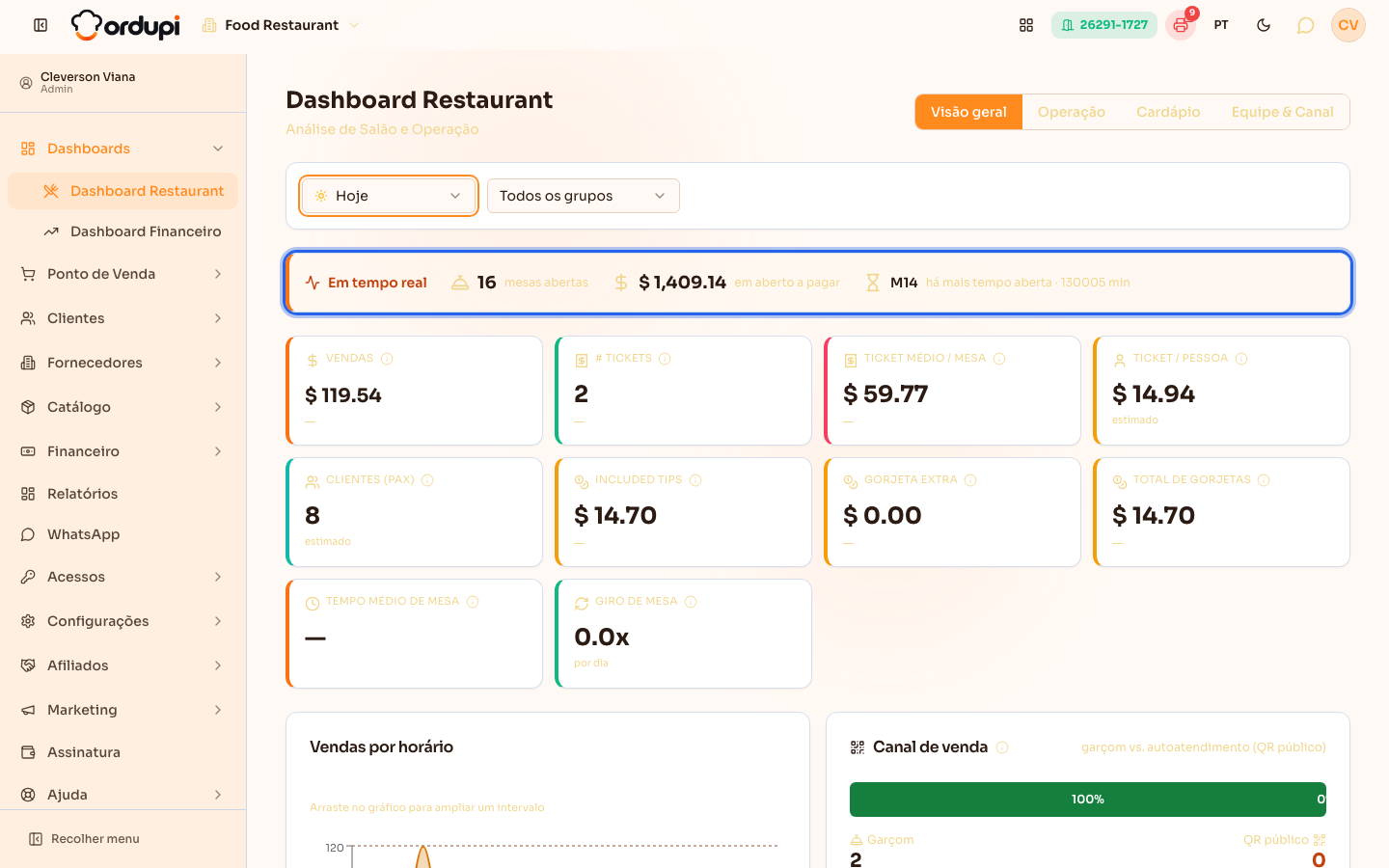1389x868 pixels.
Task: Switch language with the PT toggle
Action: click(x=1221, y=25)
